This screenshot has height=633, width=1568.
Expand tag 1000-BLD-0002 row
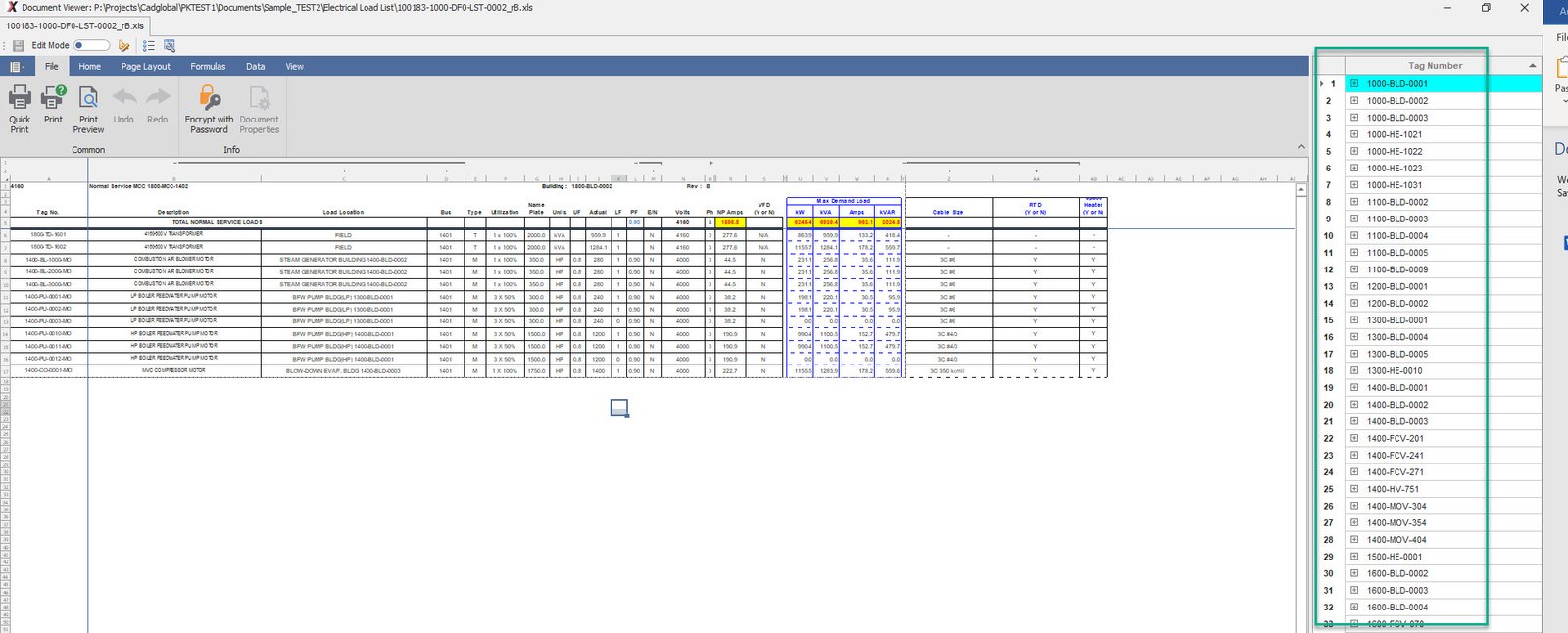(x=1354, y=101)
